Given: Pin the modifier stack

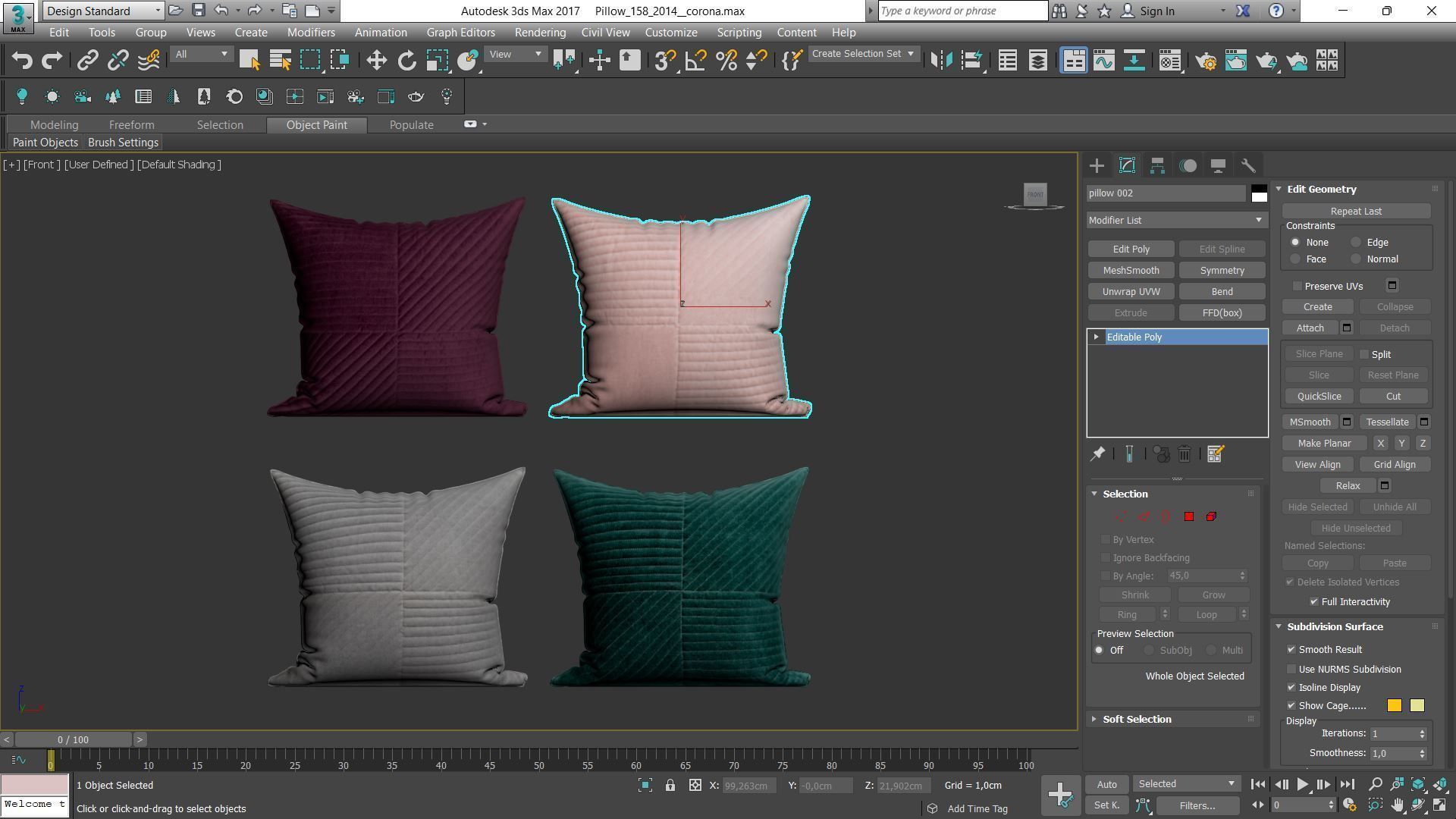Looking at the screenshot, I should click(1097, 454).
